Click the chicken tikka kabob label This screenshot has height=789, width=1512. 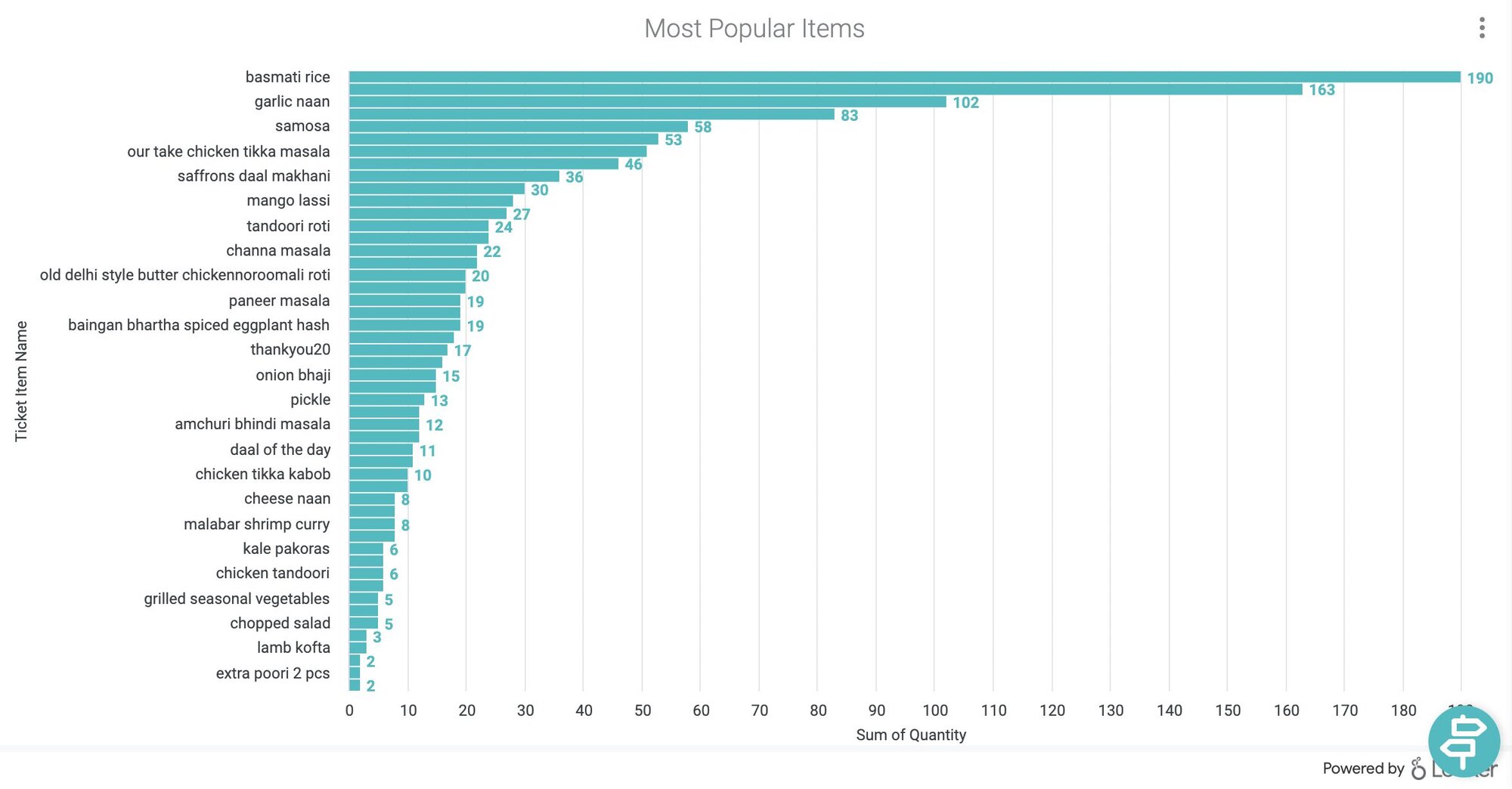(x=262, y=474)
